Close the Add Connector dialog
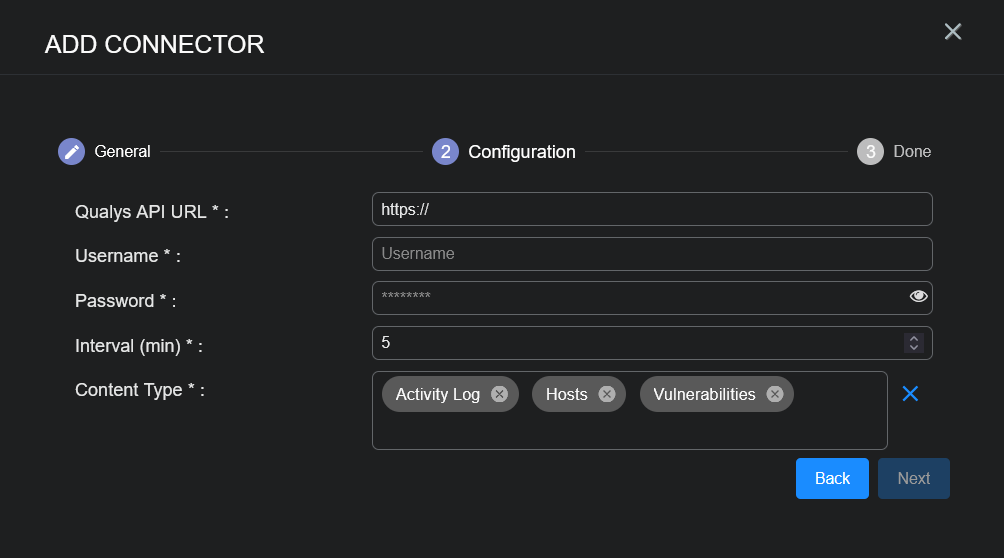 pyautogui.click(x=953, y=32)
